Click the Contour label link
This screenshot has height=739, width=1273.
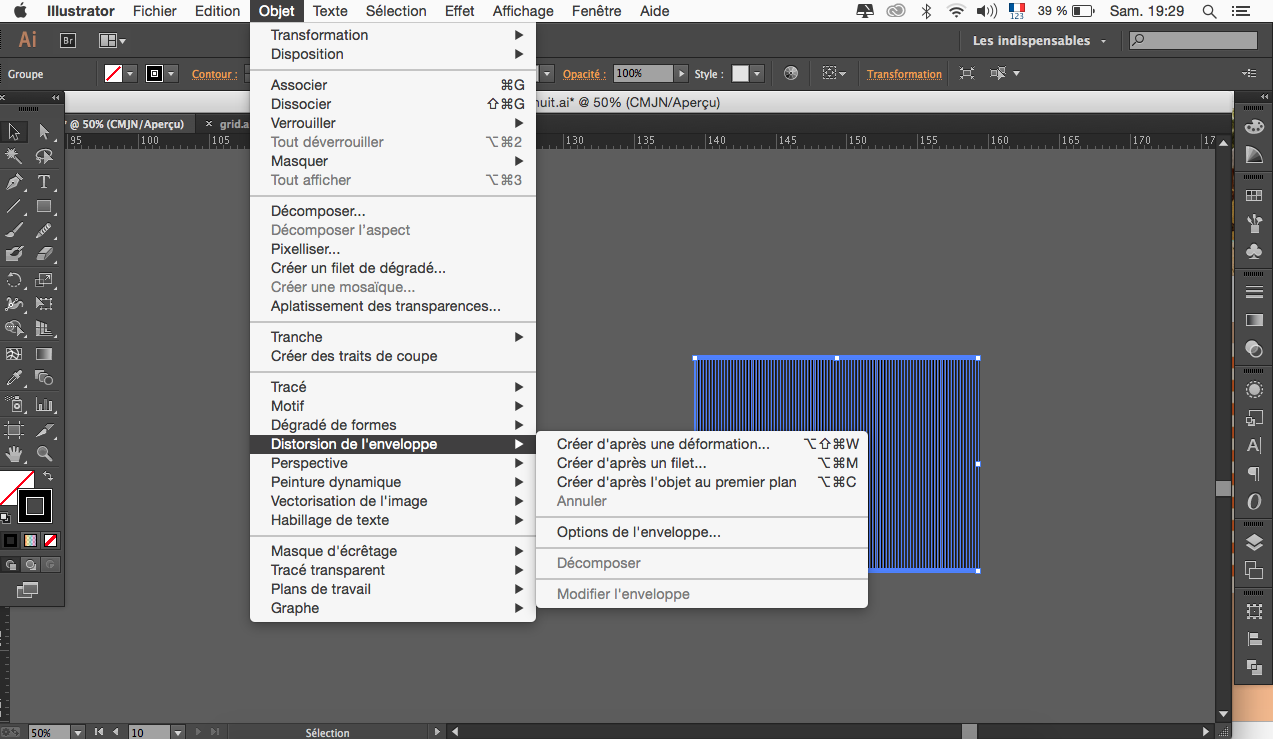pyautogui.click(x=214, y=74)
